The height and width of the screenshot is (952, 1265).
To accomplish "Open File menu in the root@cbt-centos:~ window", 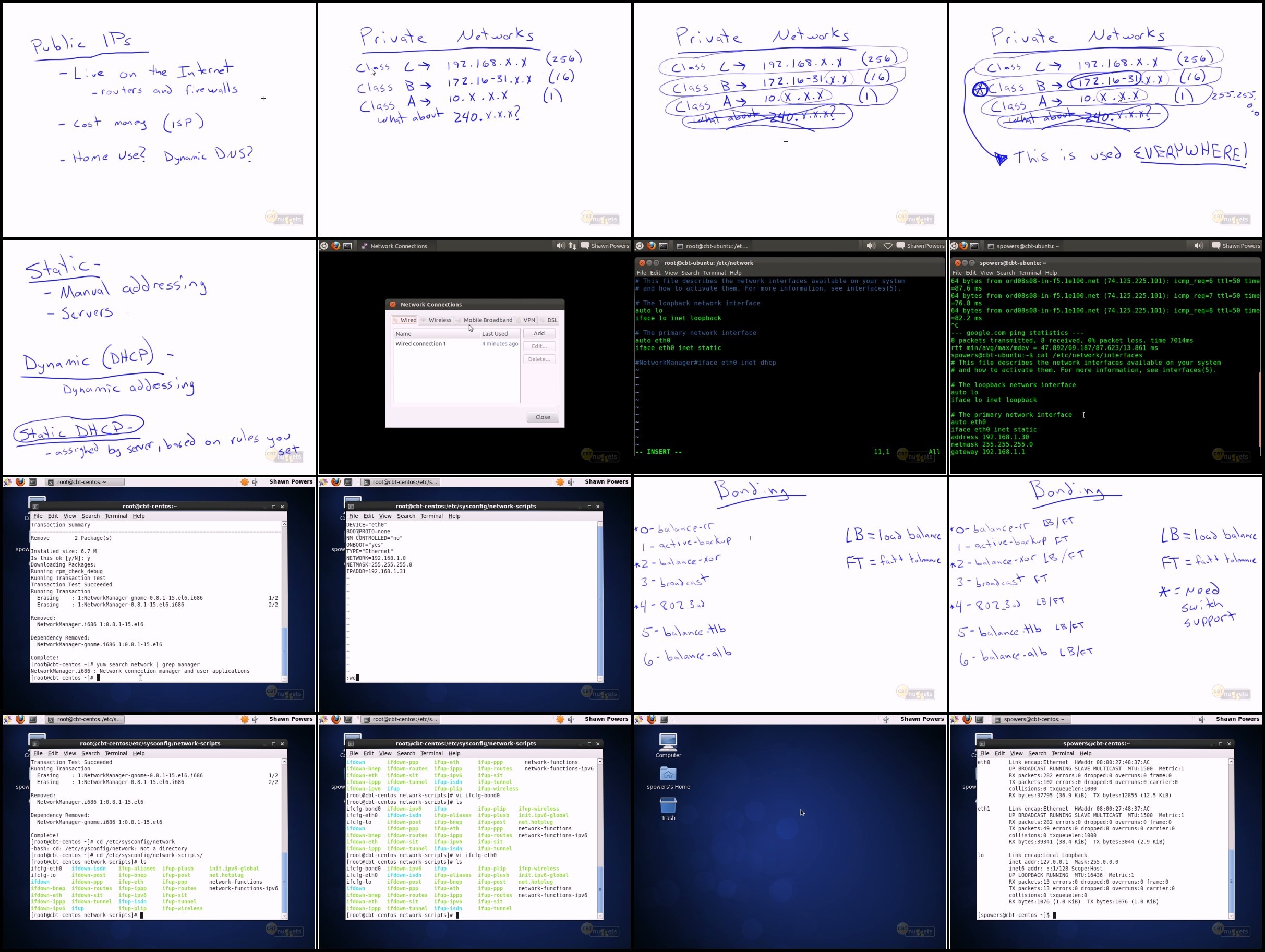I will pos(38,516).
